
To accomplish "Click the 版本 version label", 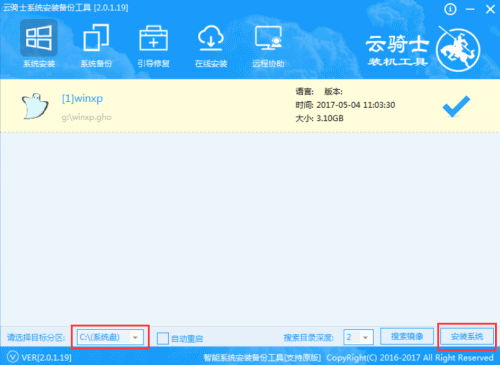I will pos(333,92).
